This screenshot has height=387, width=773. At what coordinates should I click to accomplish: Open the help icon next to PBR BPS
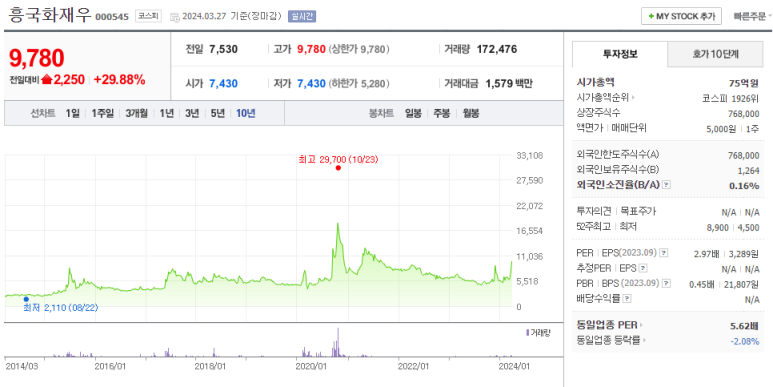[x=666, y=283]
